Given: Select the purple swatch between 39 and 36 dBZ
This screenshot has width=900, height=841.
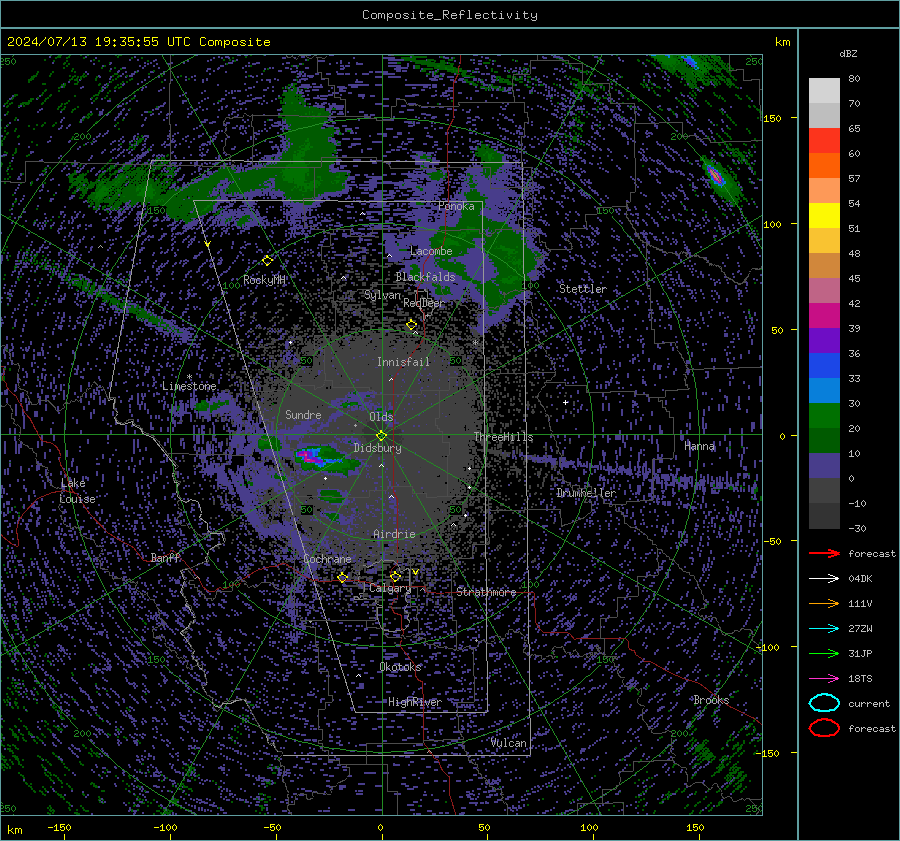Looking at the screenshot, I should coord(824,341).
